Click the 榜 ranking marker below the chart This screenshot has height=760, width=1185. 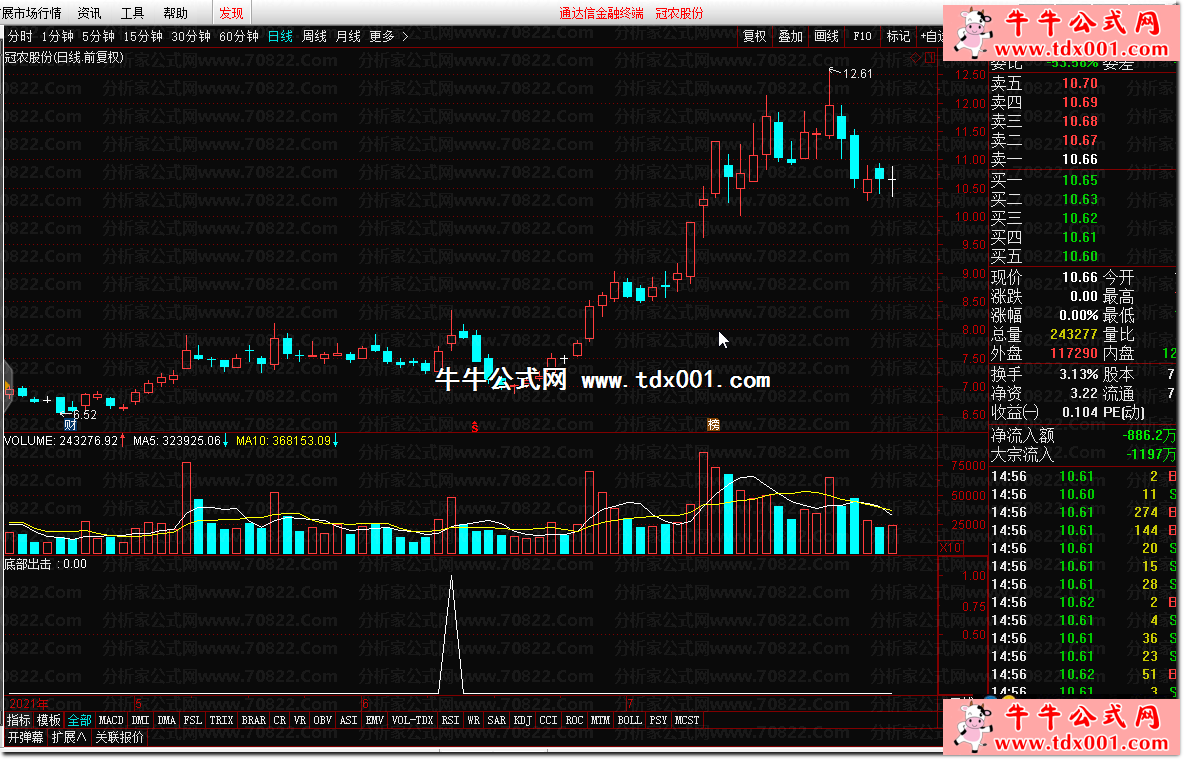tap(714, 424)
